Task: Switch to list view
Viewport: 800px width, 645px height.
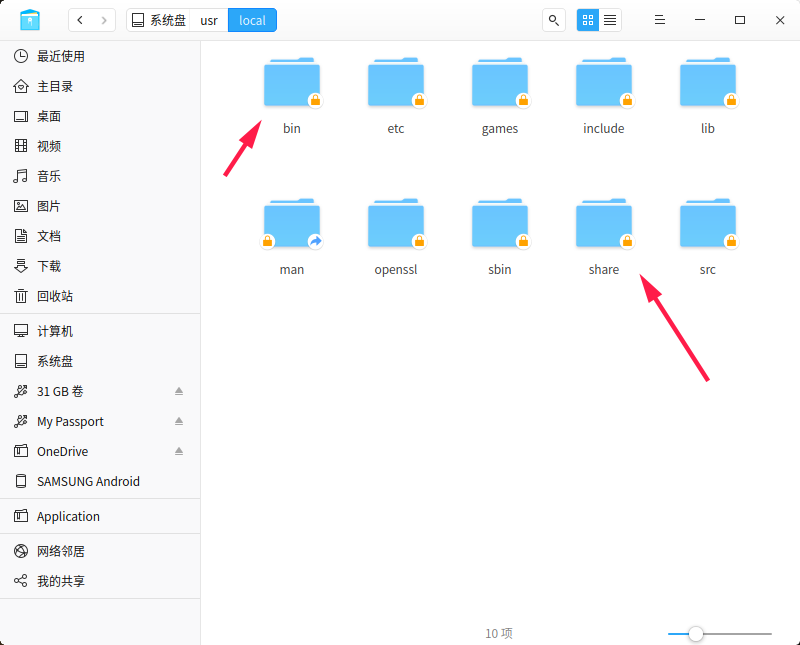Action: (610, 20)
